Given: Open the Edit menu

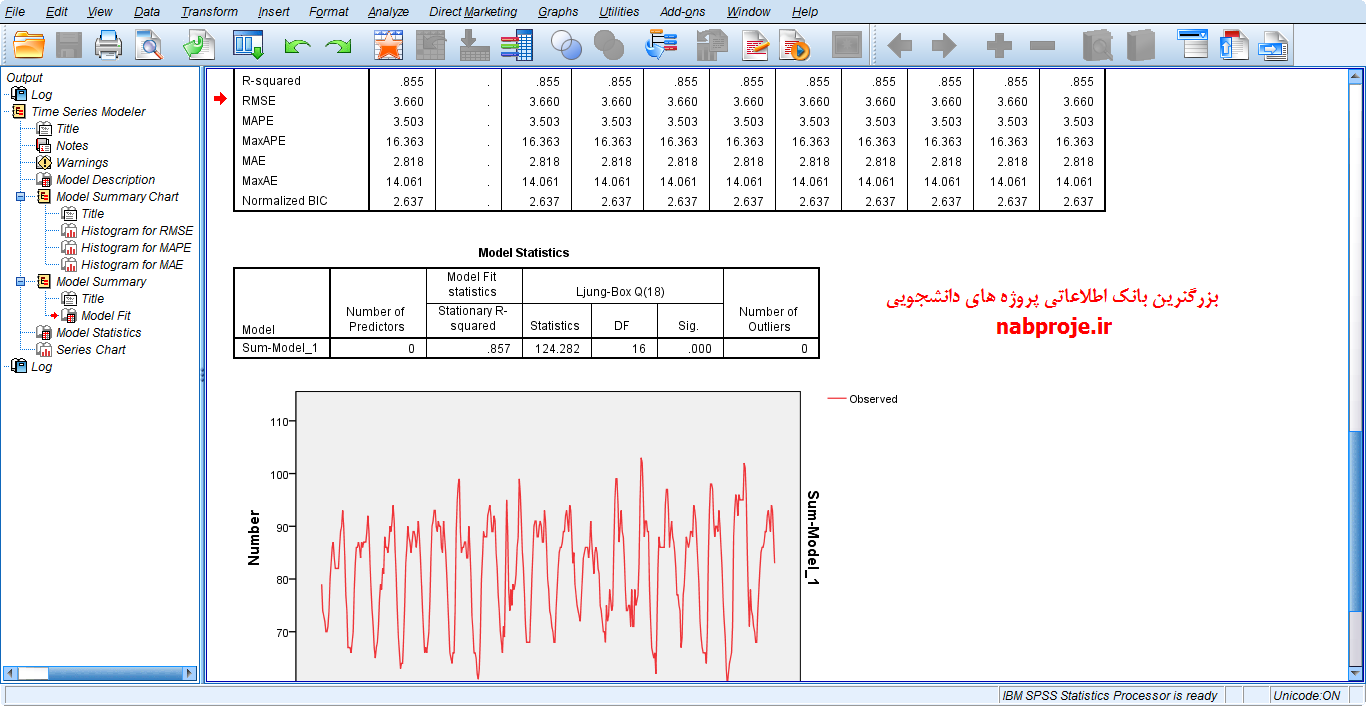Looking at the screenshot, I should tap(57, 12).
